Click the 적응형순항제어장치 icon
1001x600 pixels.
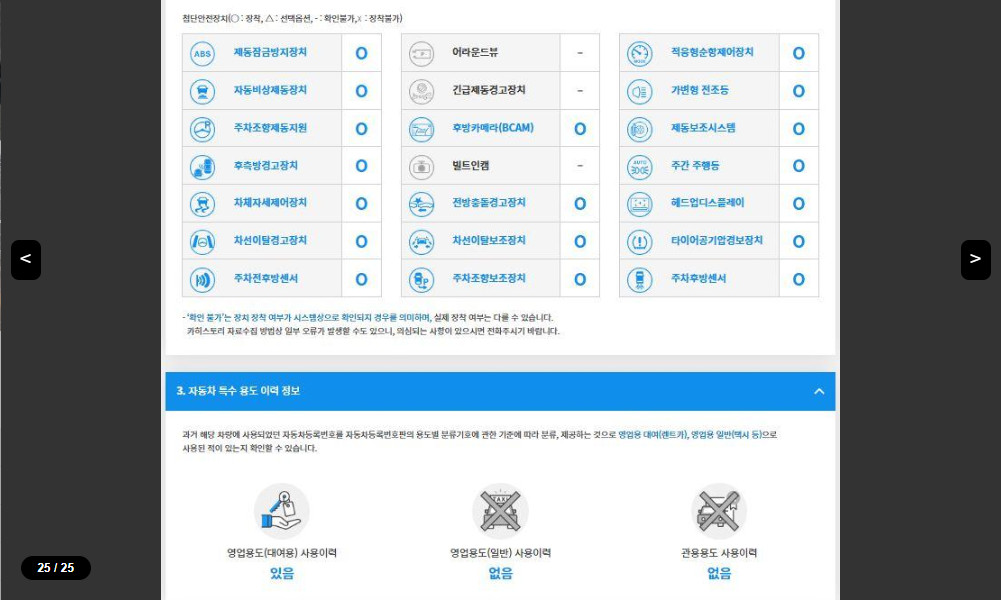click(x=639, y=53)
